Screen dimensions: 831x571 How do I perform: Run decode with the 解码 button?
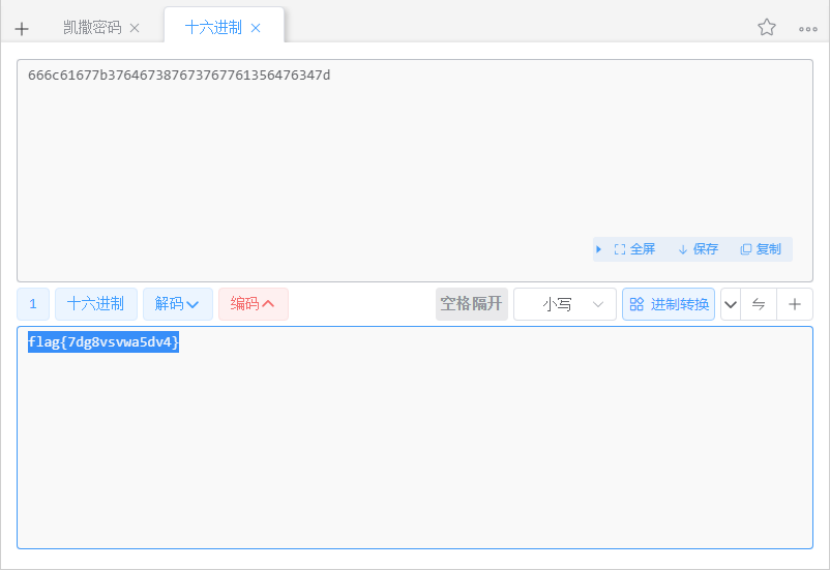tap(178, 304)
